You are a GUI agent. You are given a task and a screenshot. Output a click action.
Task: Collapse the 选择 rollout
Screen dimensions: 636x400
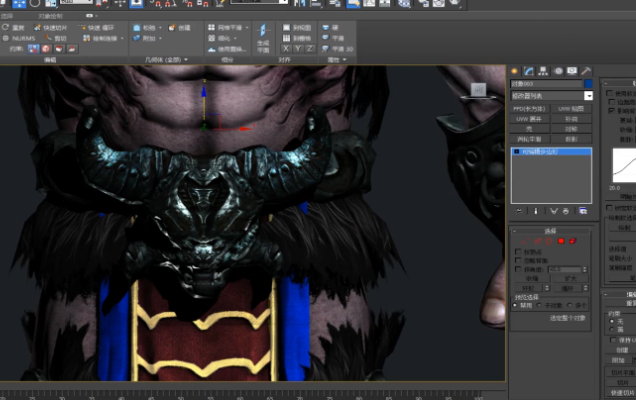551,230
